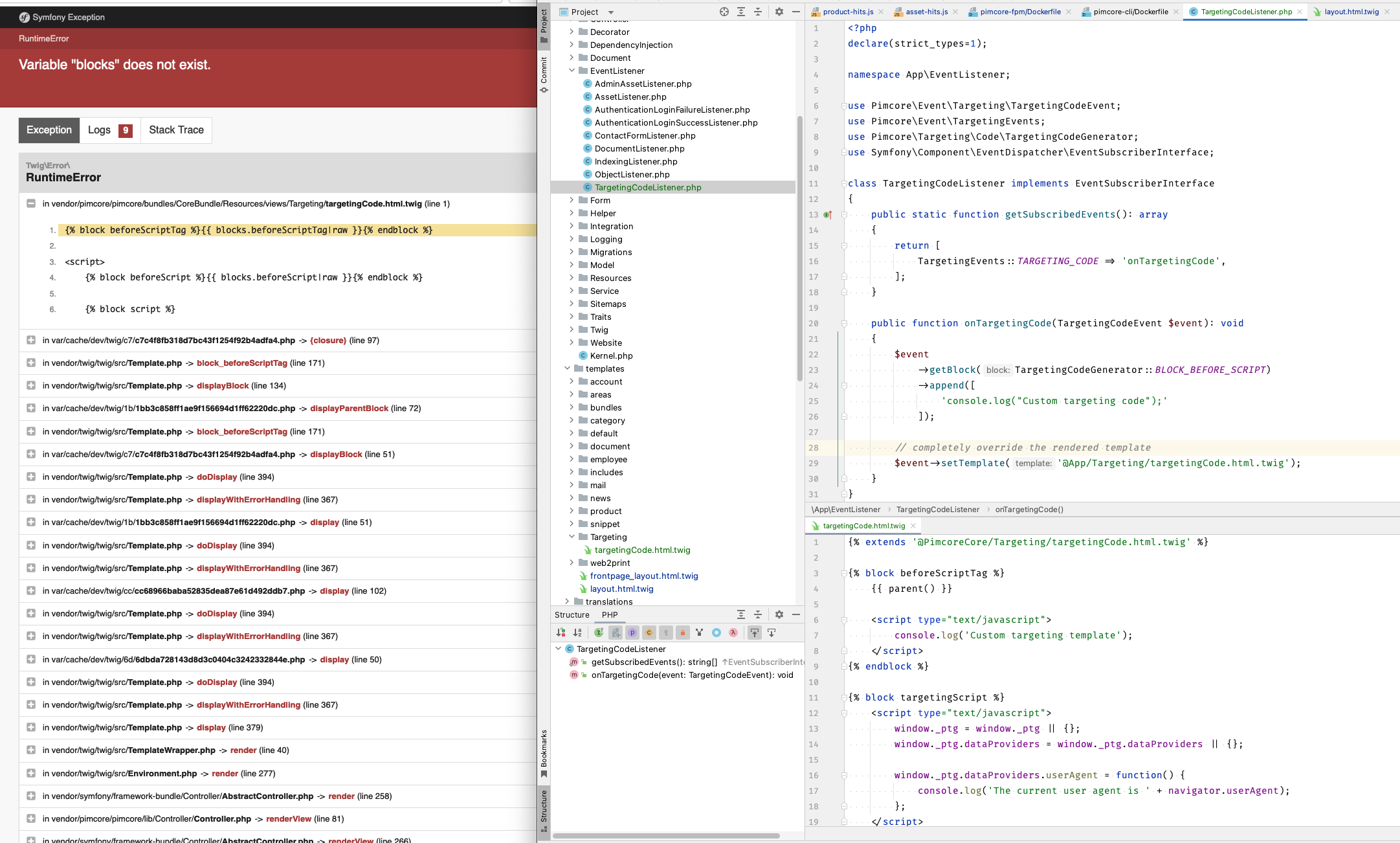Expand the Form folder in the project tree
1400x843 pixels.
click(572, 200)
